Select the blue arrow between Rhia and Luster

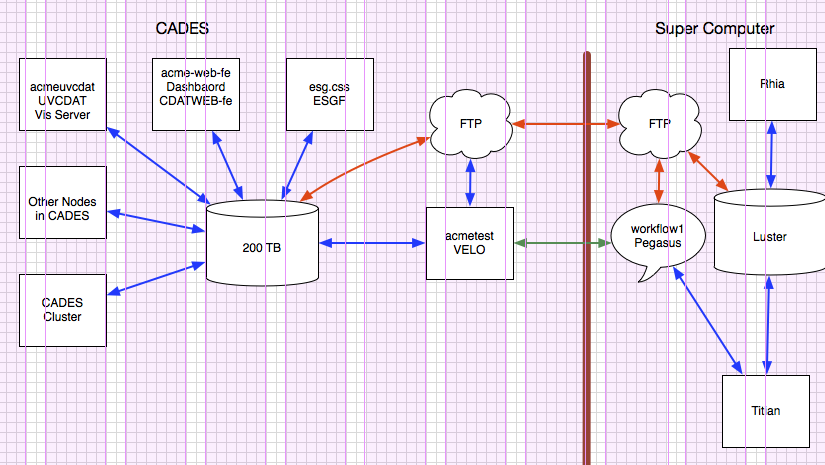(771, 155)
